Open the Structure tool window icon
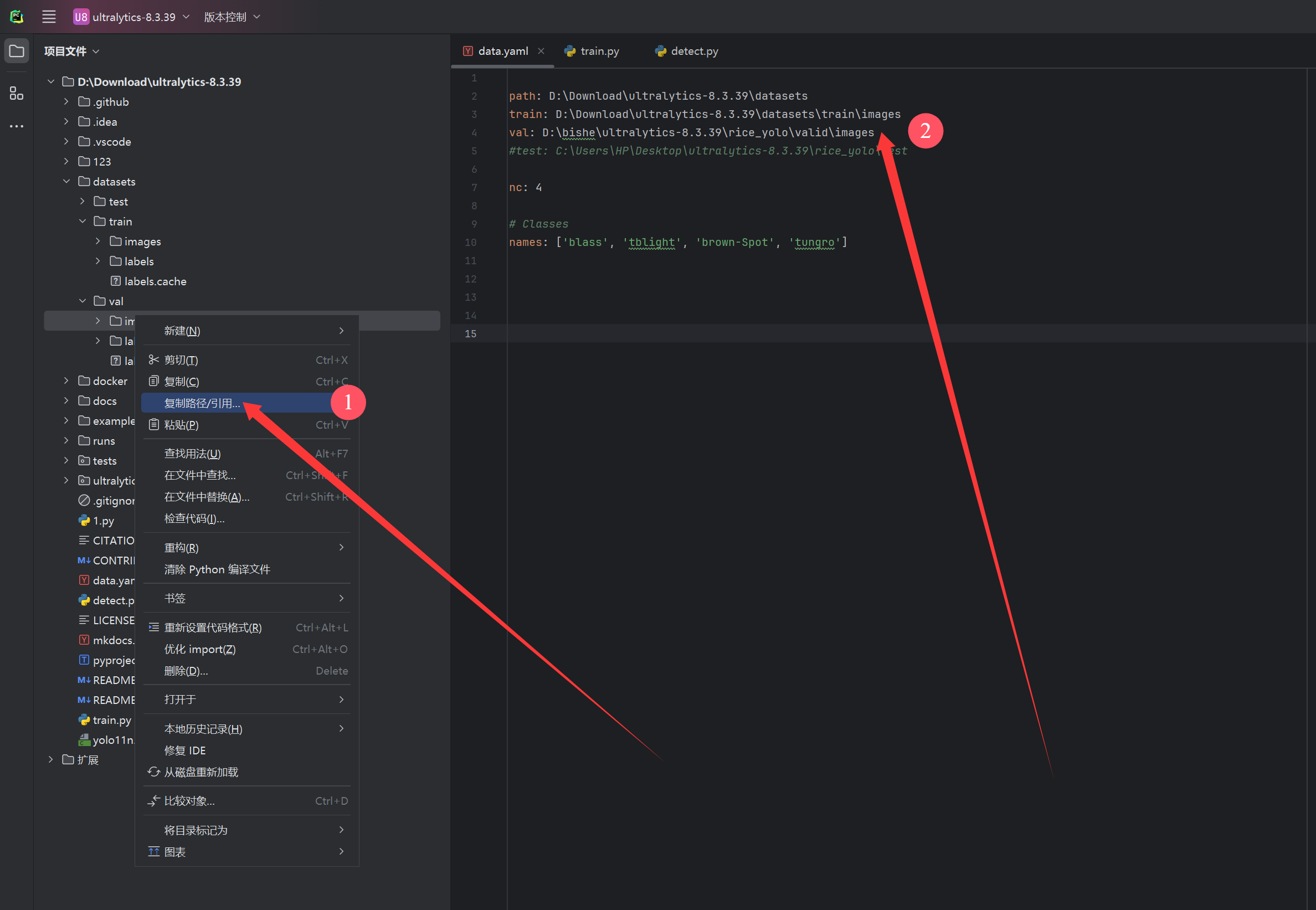Image resolution: width=1316 pixels, height=910 pixels. [17, 93]
